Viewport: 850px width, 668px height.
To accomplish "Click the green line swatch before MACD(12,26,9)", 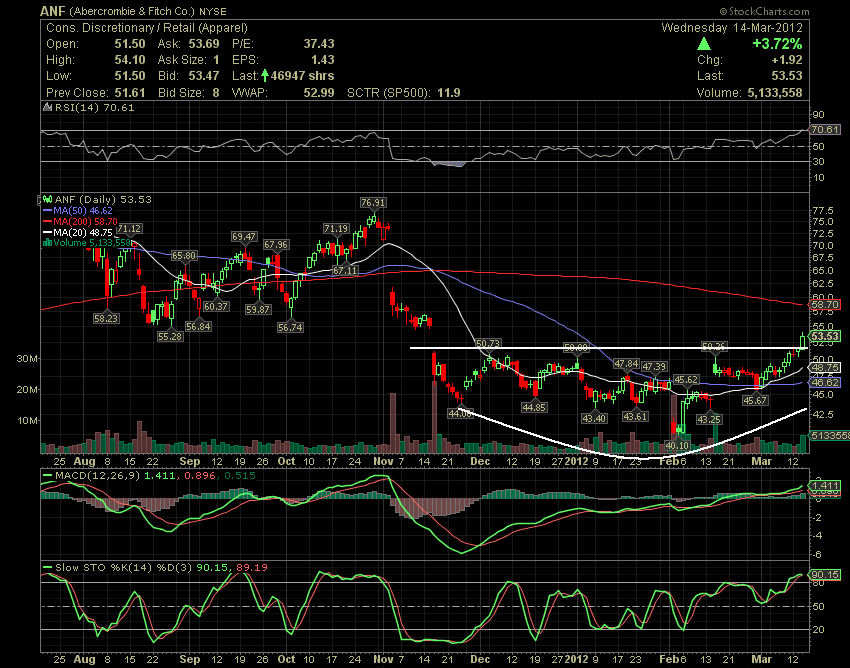I will (x=48, y=476).
